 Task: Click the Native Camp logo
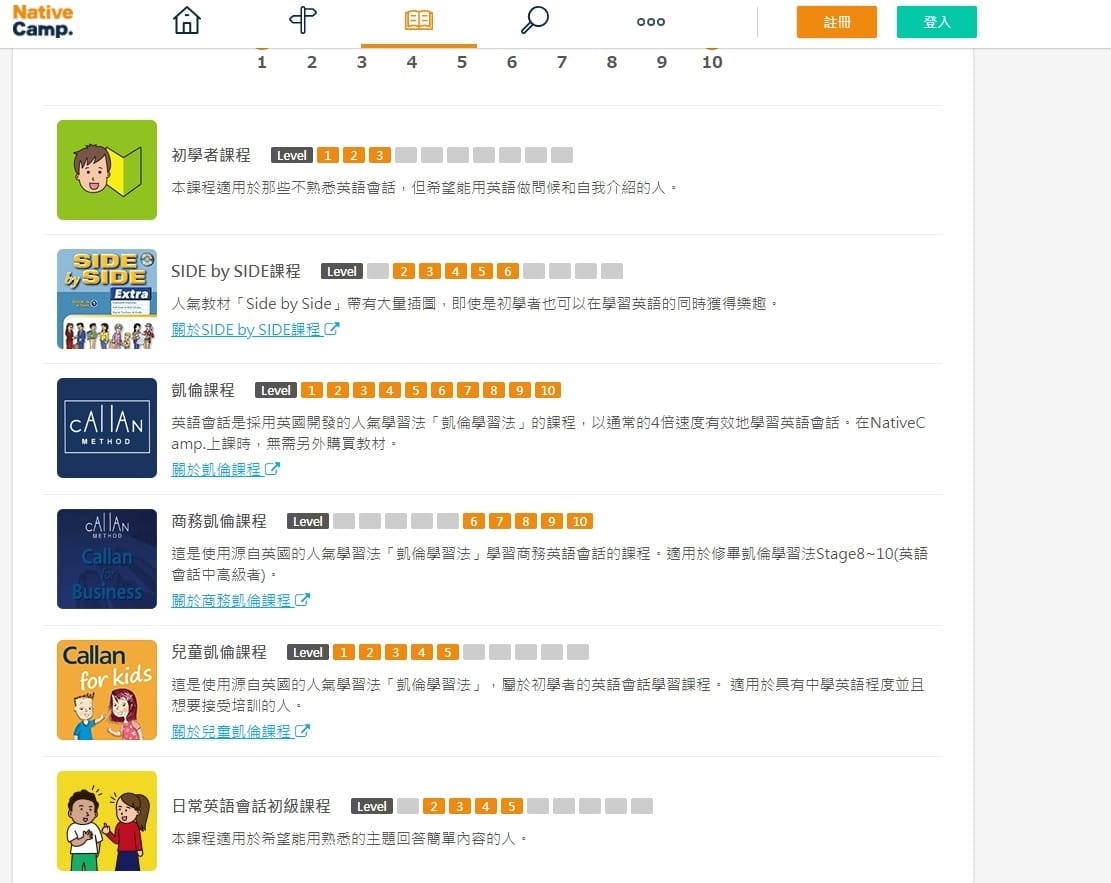[x=42, y=21]
